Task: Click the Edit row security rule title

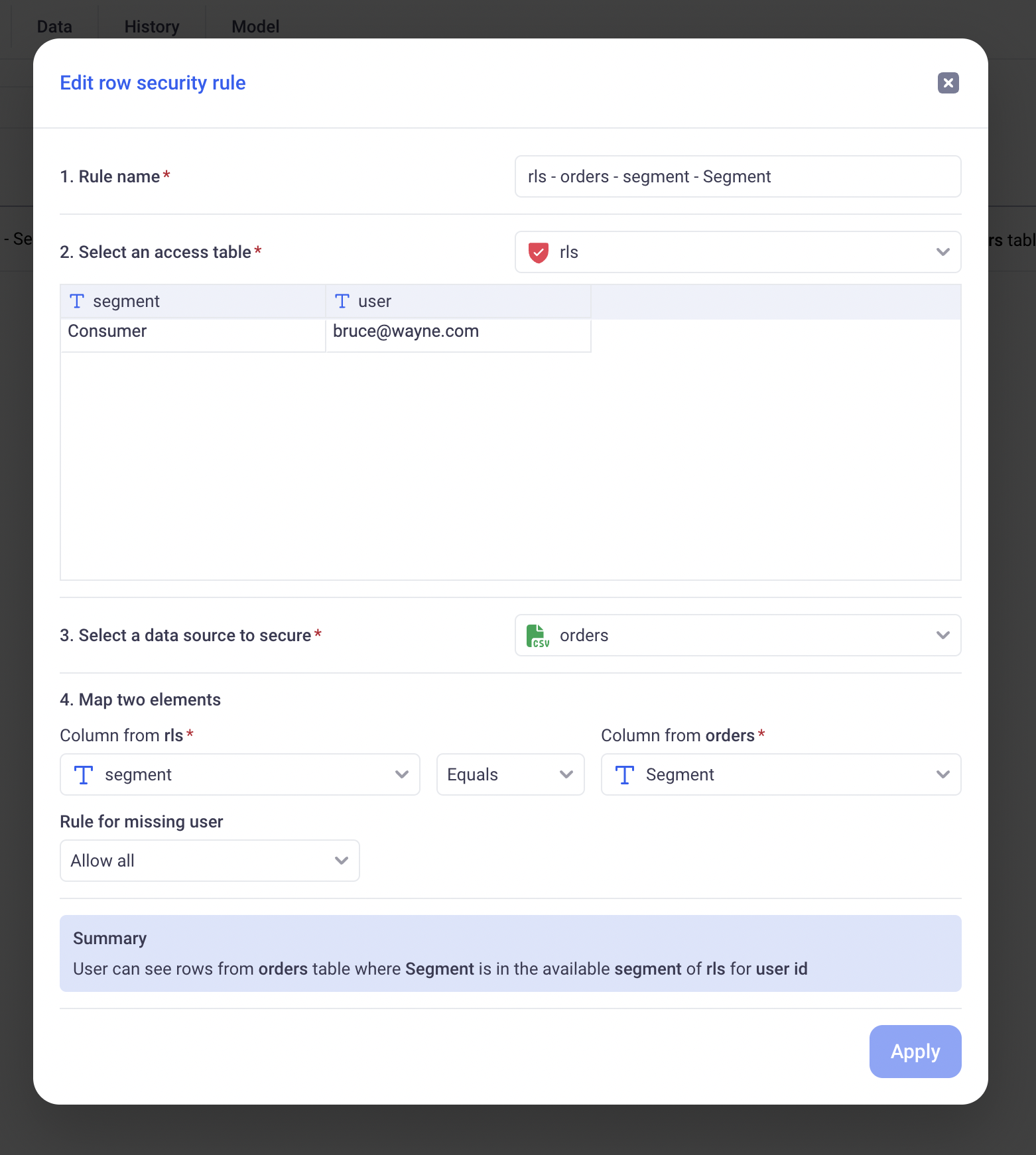Action: [x=153, y=83]
